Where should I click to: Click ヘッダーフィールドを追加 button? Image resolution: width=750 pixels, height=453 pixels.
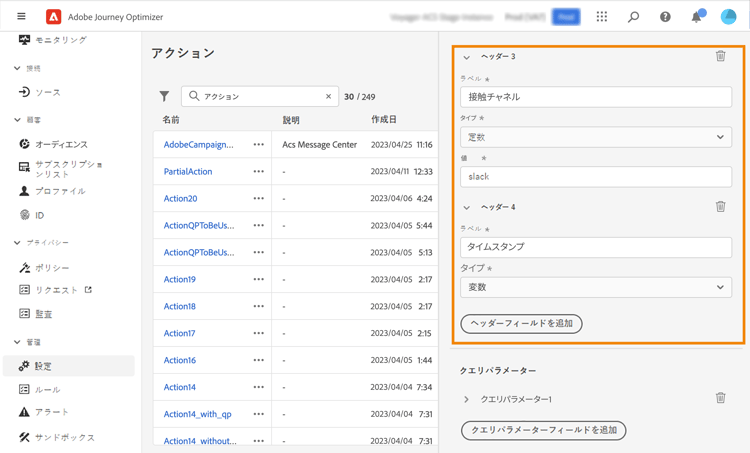click(521, 323)
